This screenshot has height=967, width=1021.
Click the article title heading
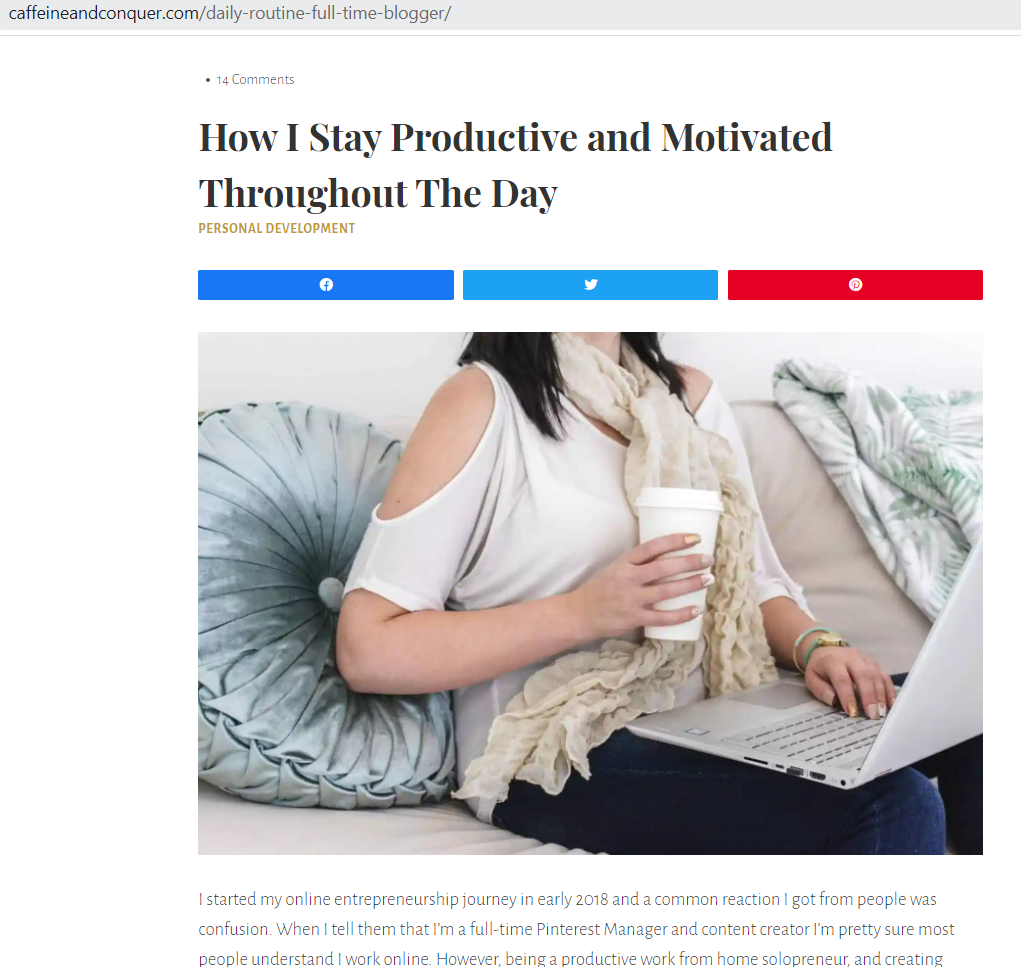click(x=515, y=165)
